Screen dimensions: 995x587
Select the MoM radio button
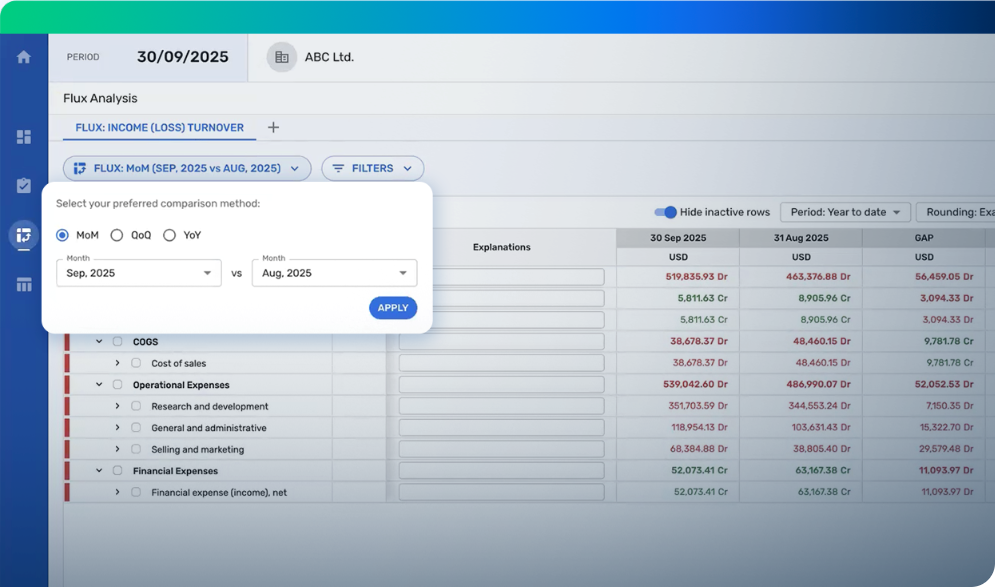tap(62, 235)
